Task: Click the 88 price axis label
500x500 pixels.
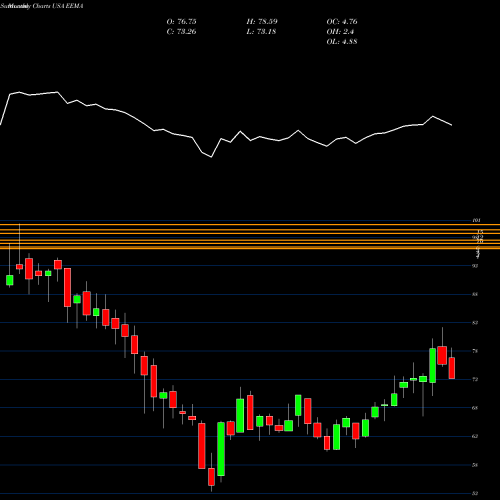Action: click(475, 294)
